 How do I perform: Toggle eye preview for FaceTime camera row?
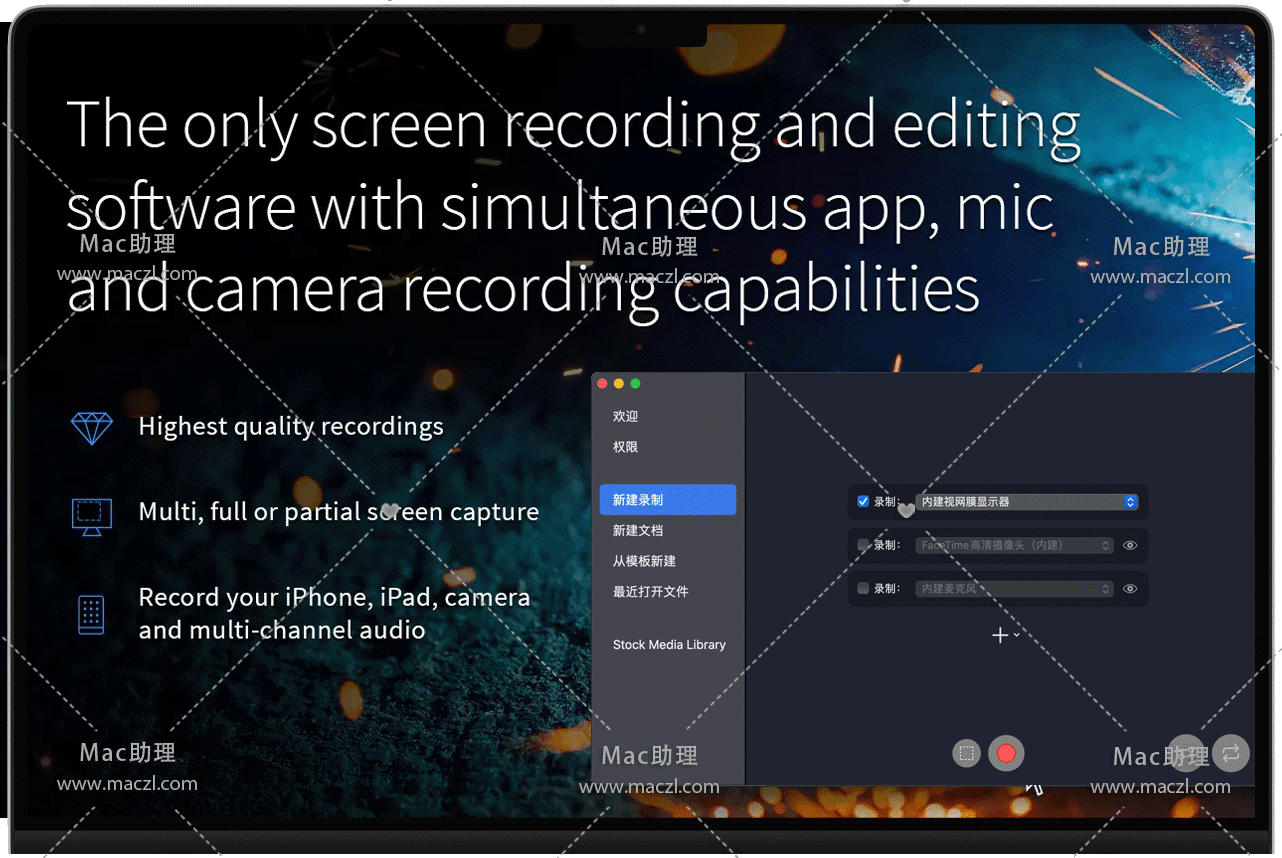(x=1130, y=545)
